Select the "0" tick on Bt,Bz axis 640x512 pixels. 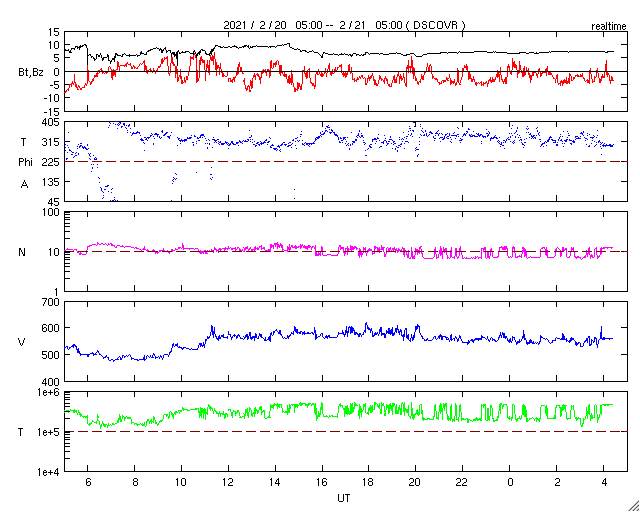(56, 71)
